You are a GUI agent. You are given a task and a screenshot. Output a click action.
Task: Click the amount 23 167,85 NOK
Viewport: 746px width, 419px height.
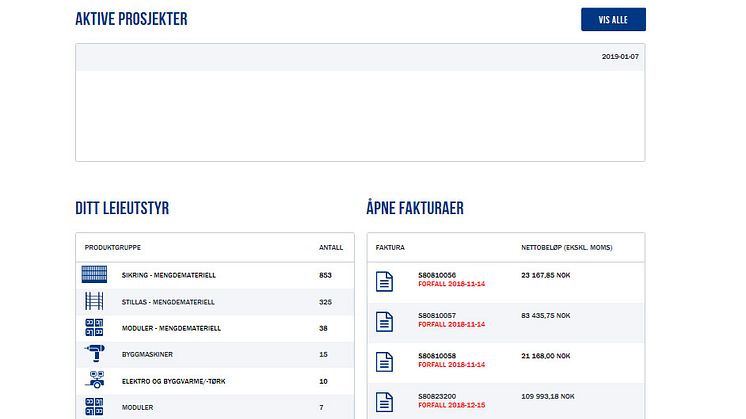[x=546, y=275]
